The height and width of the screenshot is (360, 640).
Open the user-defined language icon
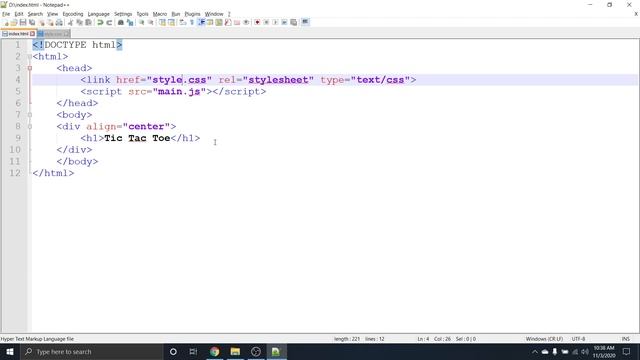click(210, 22)
